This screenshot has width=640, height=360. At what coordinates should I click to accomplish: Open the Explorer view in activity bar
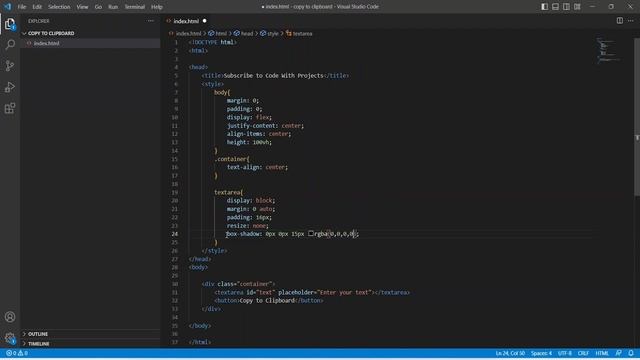pos(10,24)
